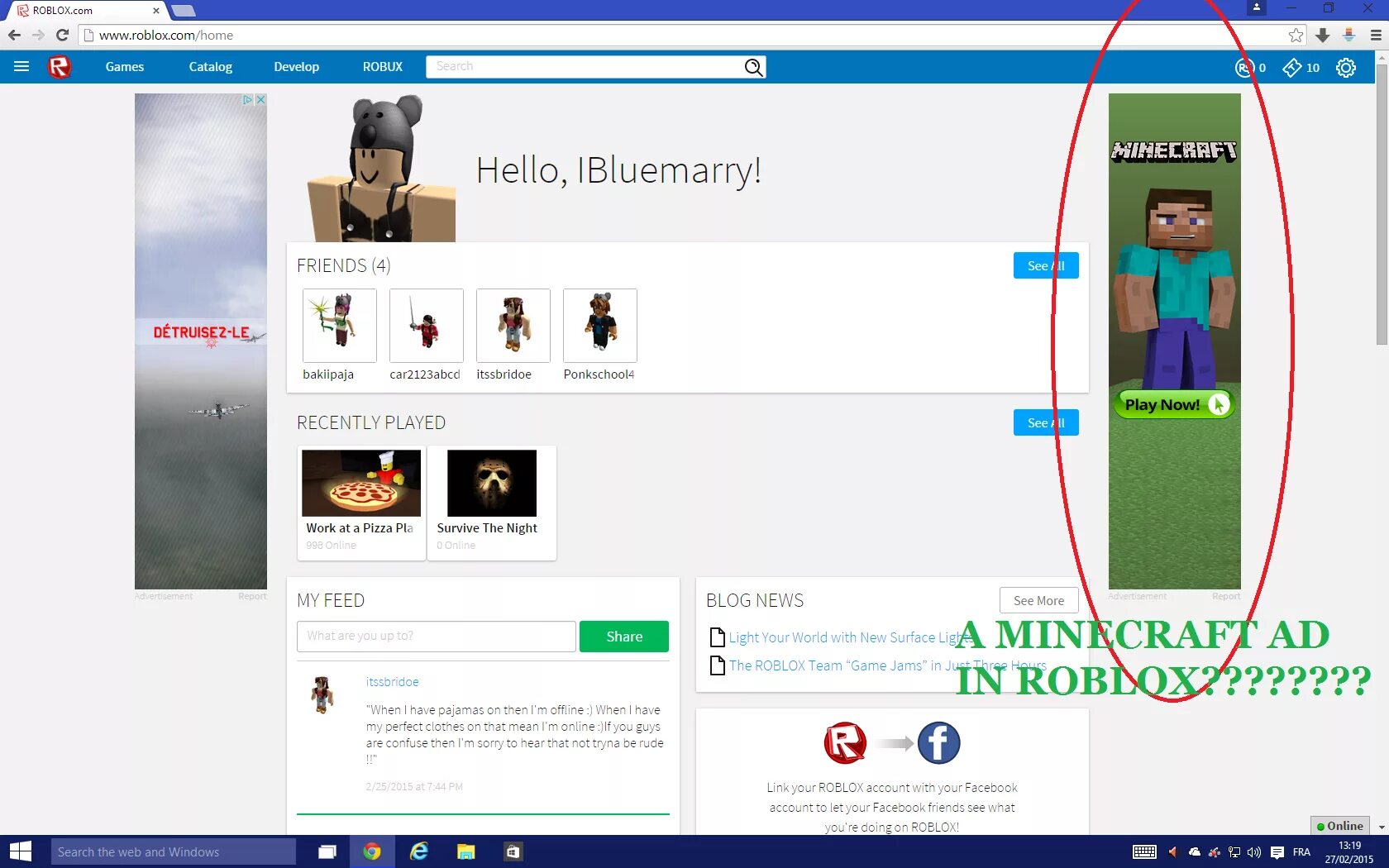This screenshot has height=868, width=1389.
Task: Click the Facebook logo icon
Action: tap(938, 743)
